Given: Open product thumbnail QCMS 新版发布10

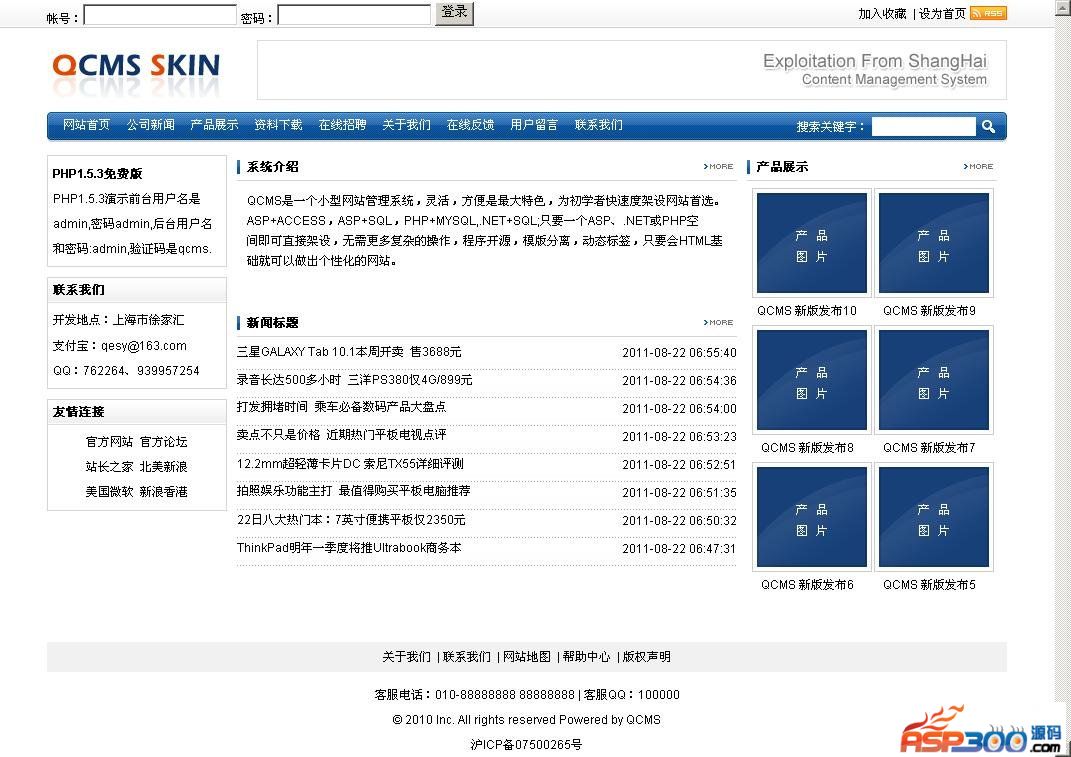Looking at the screenshot, I should point(811,243).
